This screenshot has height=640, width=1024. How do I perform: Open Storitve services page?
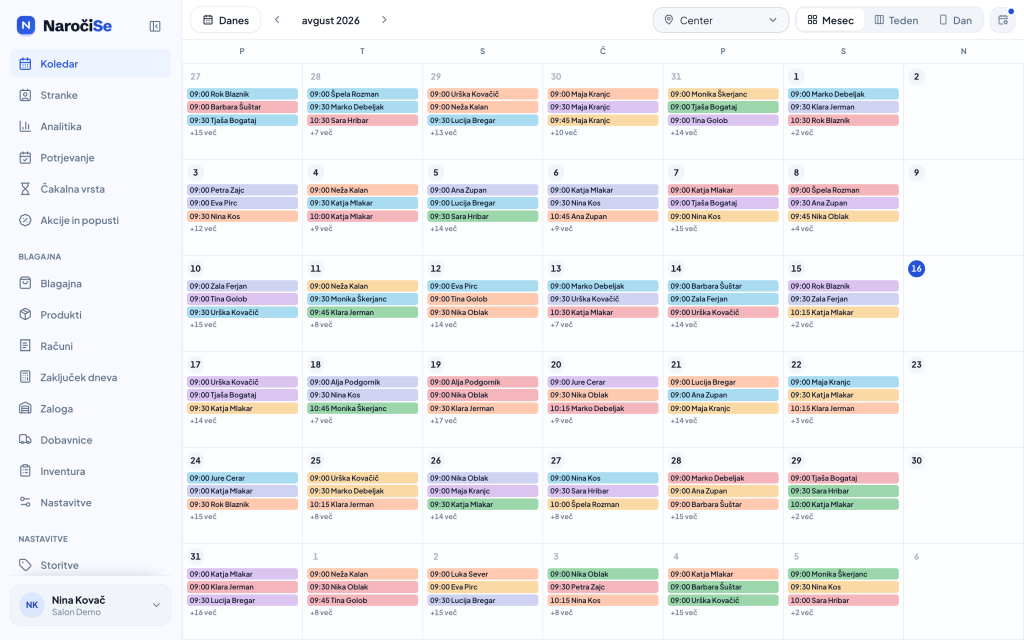(91, 566)
